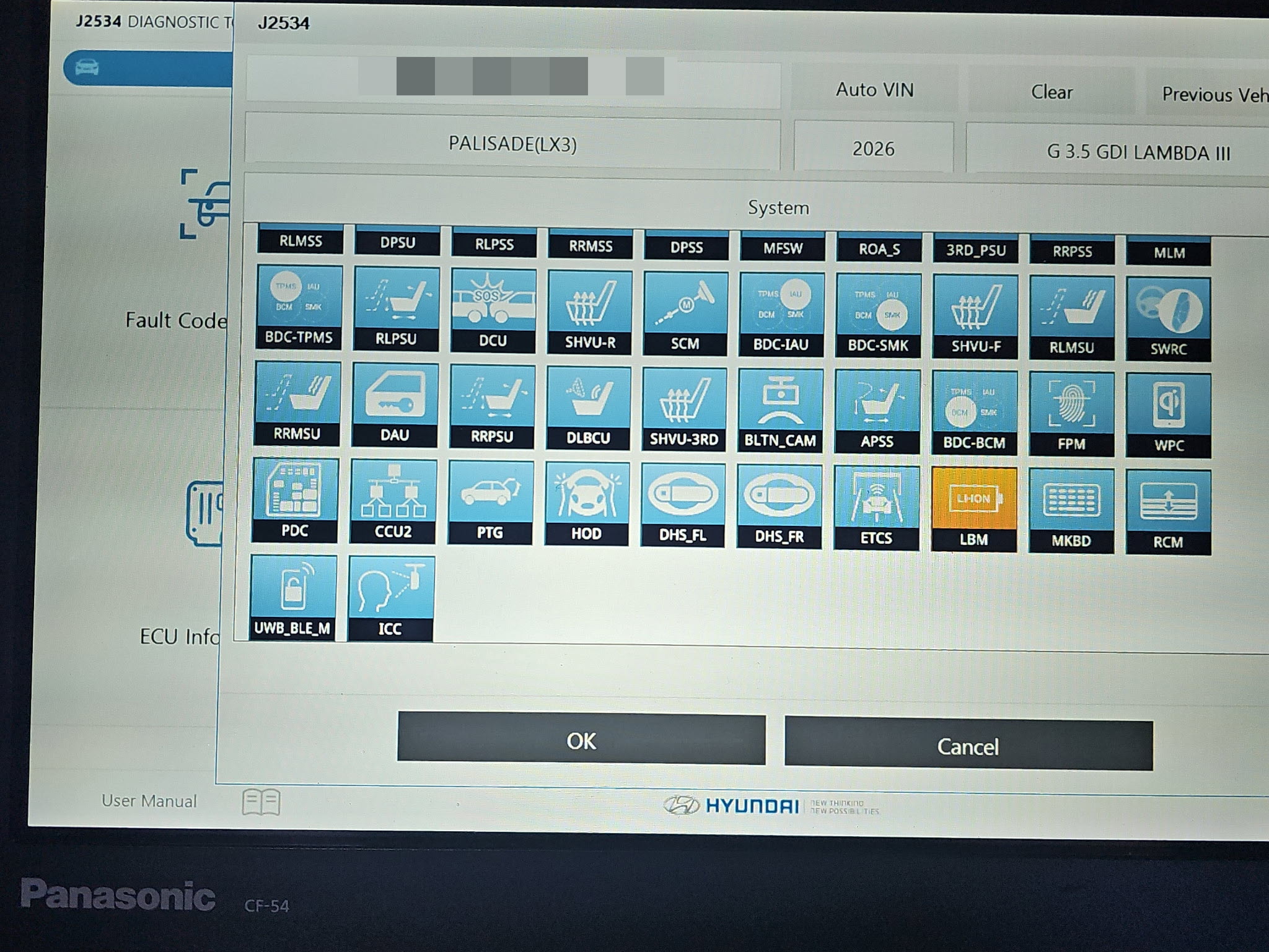The width and height of the screenshot is (1269, 952).
Task: Select the UWB_BLE_M lock icon
Action: click(x=293, y=598)
